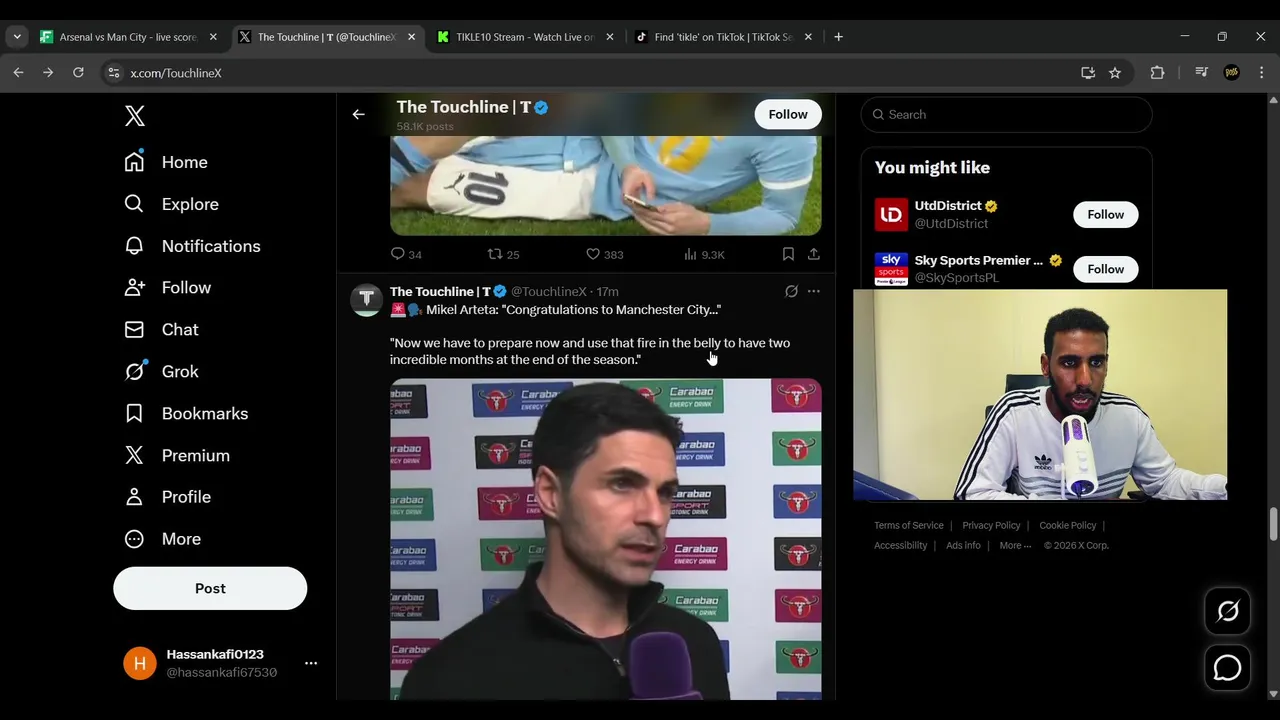Open Profile in sidebar
This screenshot has width=1280, height=720.
pyautogui.click(x=167, y=497)
